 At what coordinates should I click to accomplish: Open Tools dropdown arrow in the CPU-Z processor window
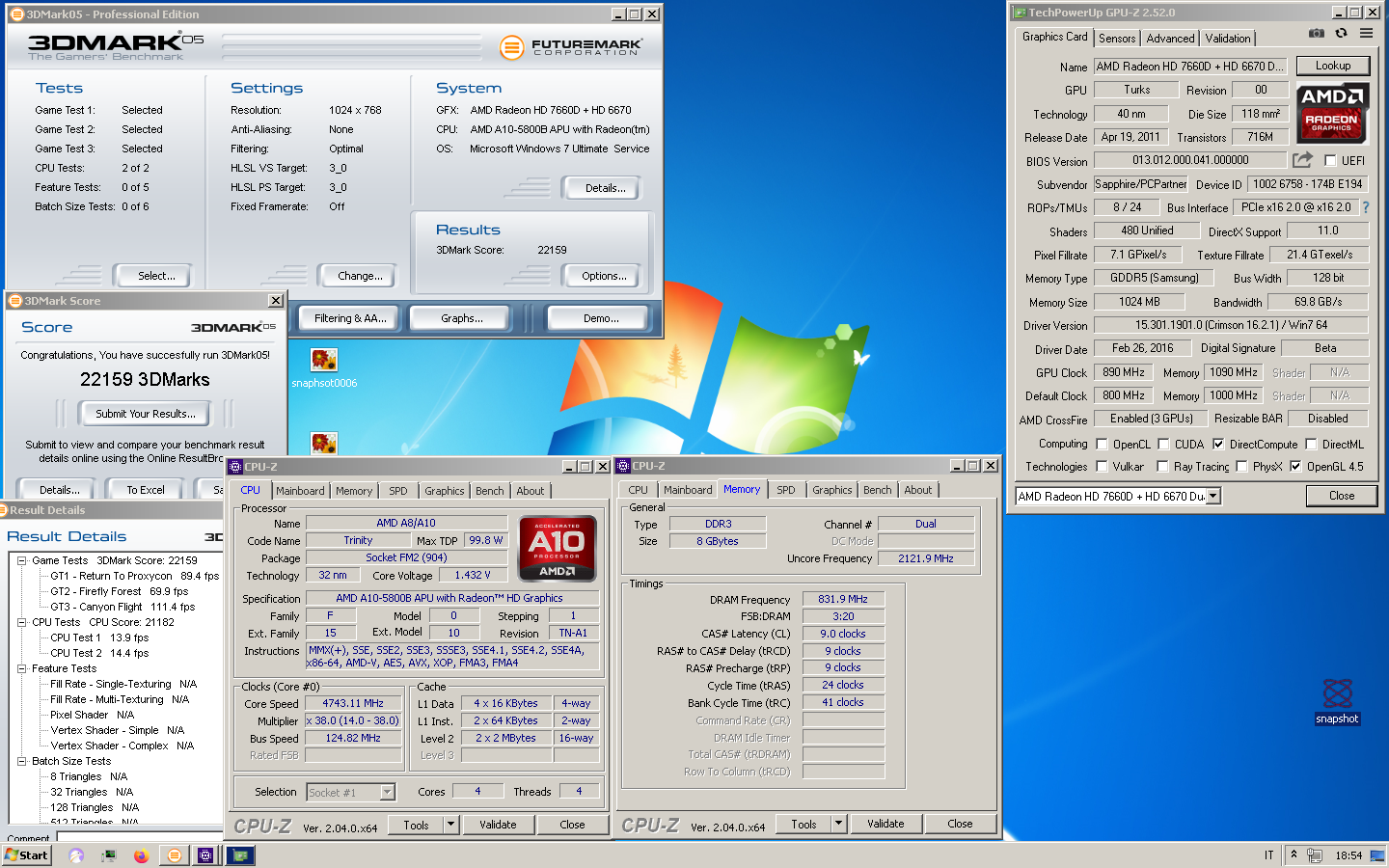tap(450, 825)
